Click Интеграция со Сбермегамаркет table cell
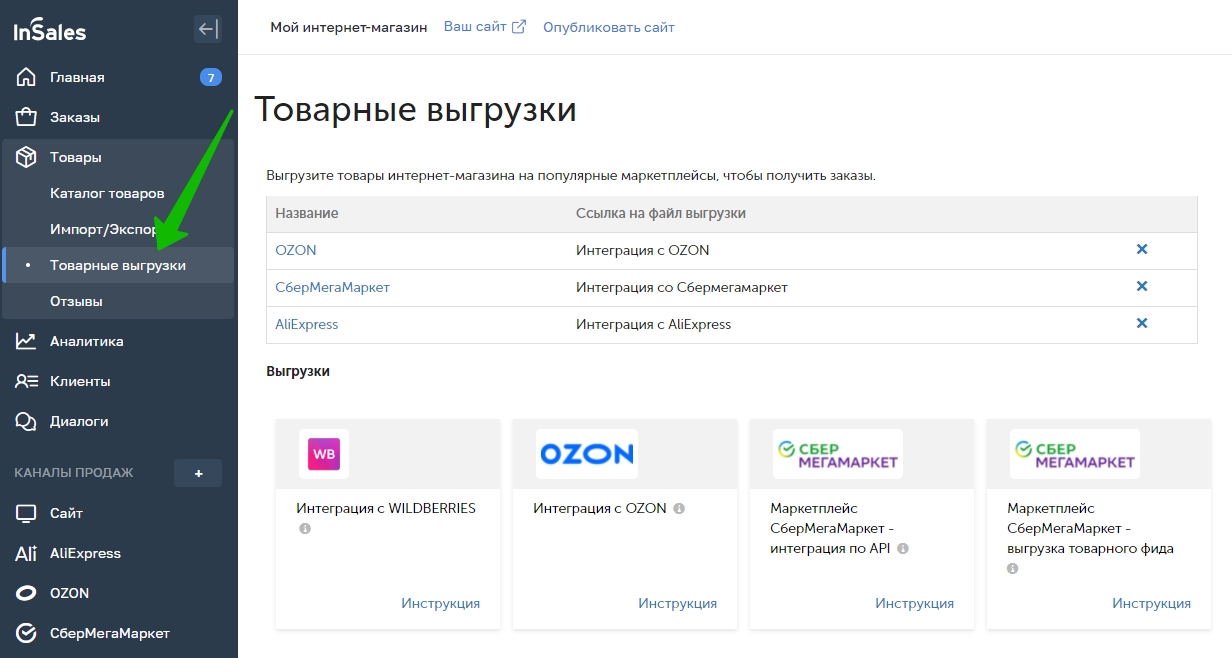 [682, 287]
